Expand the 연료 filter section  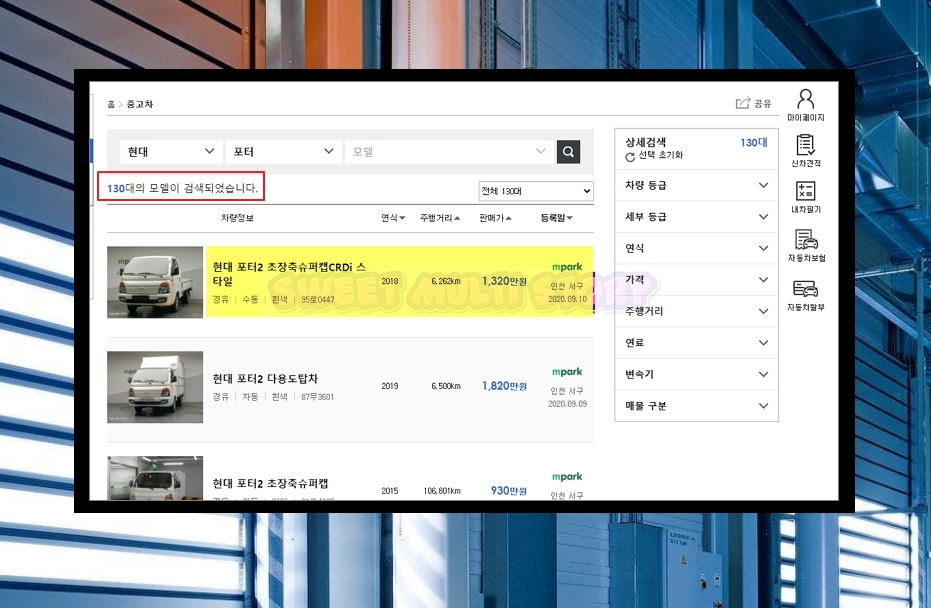coord(696,343)
